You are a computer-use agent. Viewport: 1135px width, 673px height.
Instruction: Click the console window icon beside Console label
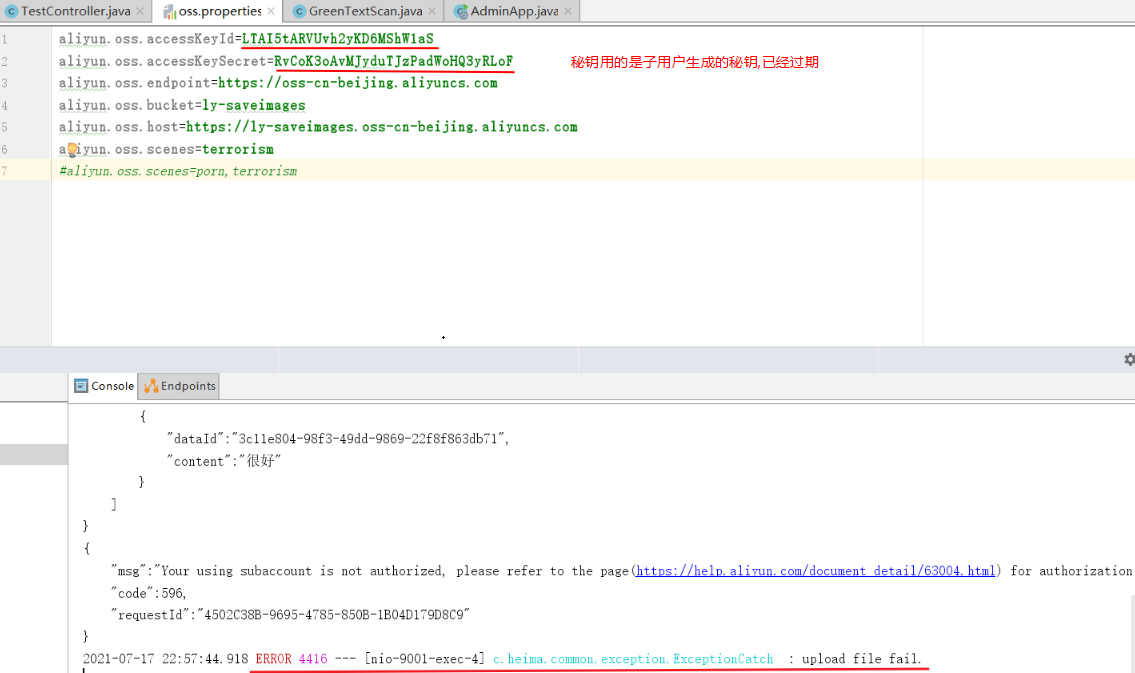click(82, 386)
